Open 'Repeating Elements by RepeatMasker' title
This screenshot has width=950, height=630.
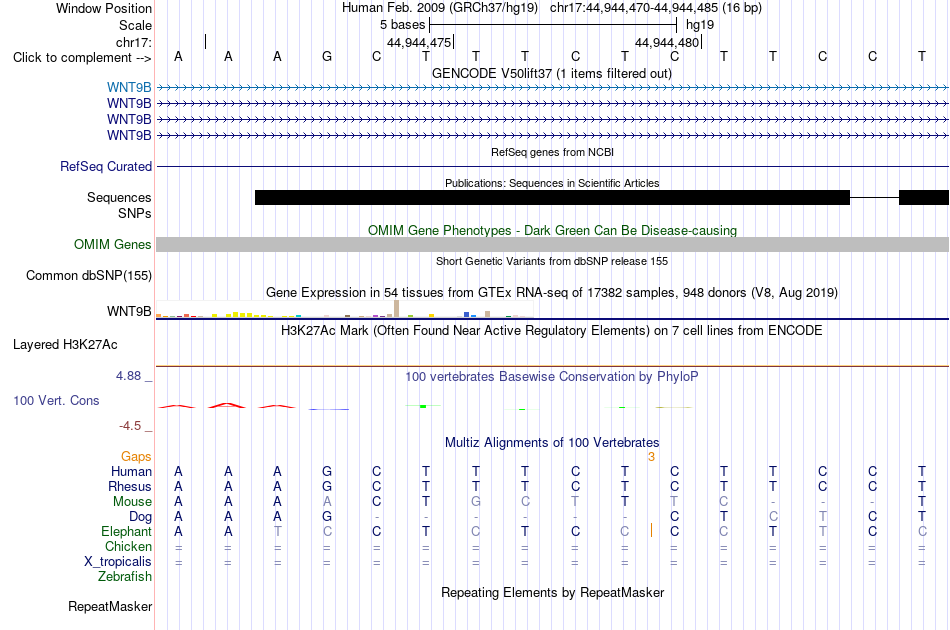tap(552, 592)
